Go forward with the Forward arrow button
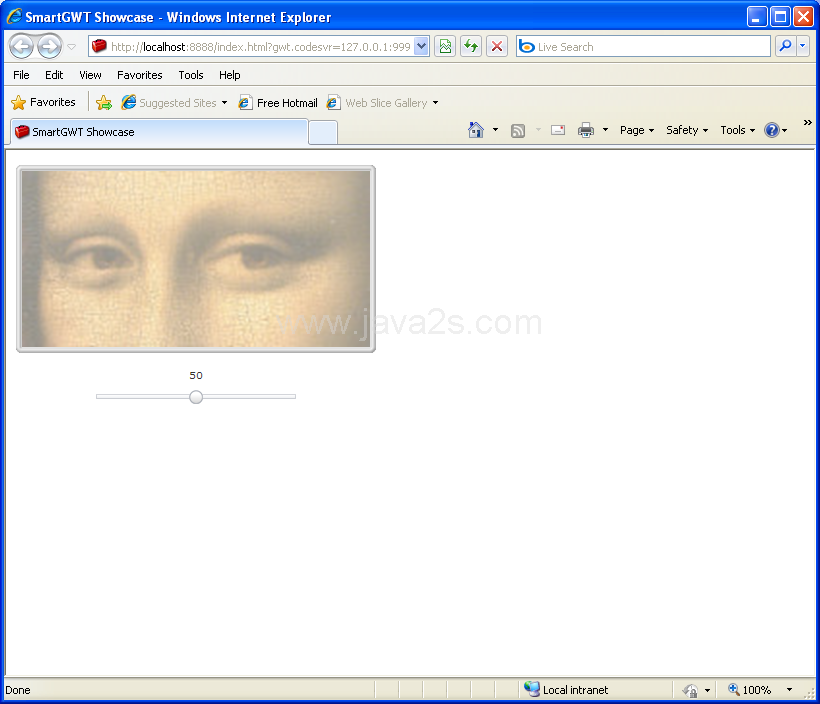This screenshot has height=704, width=820. (50, 47)
